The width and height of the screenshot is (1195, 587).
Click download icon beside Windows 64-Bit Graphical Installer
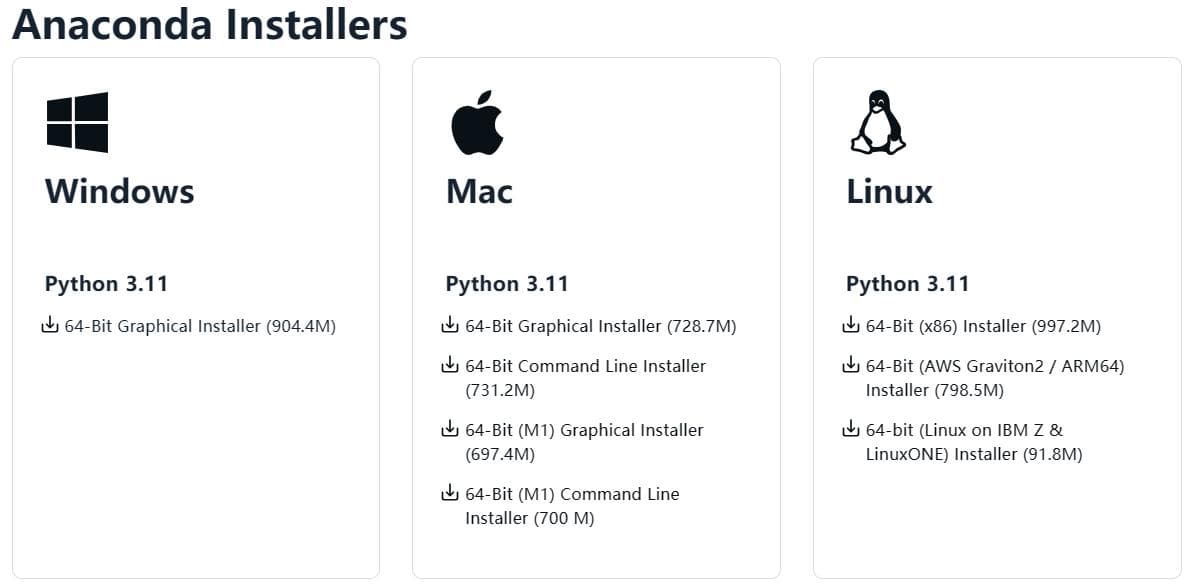point(50,326)
